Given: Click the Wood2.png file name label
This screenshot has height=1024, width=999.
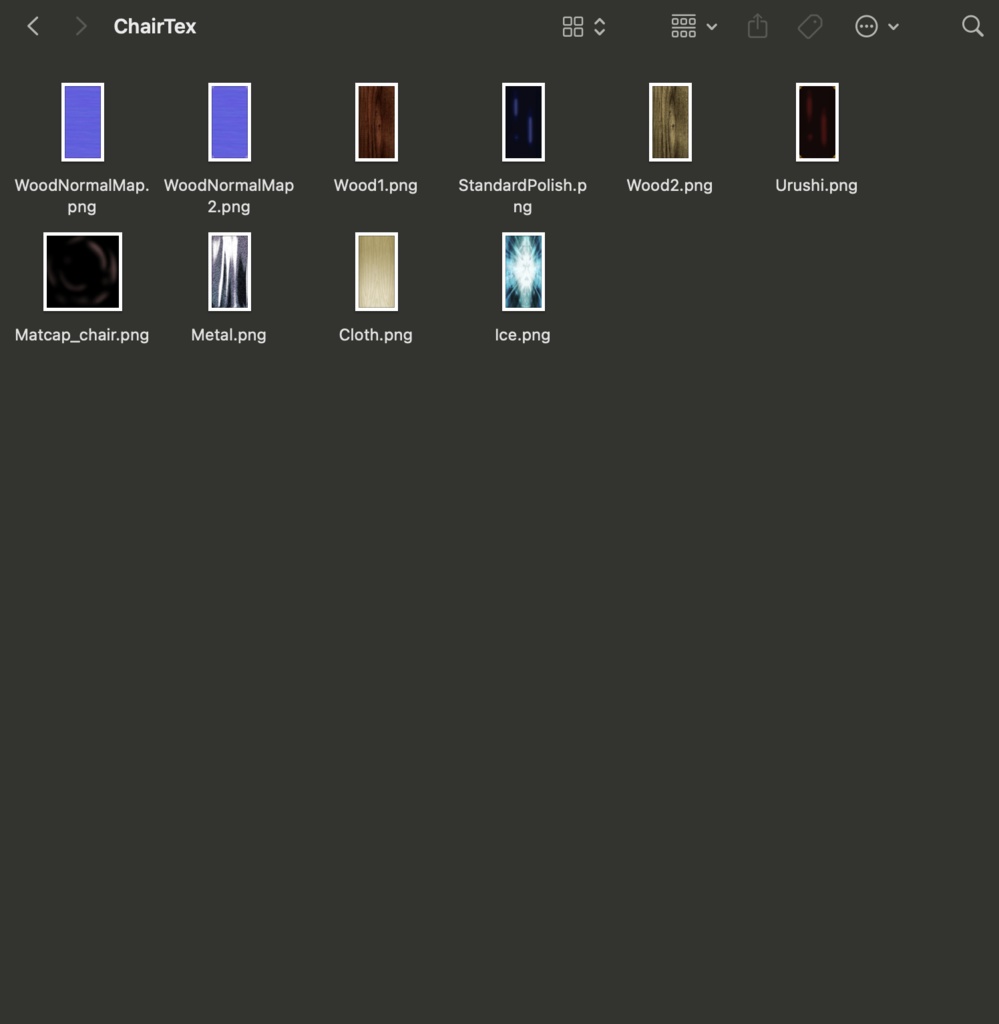Looking at the screenshot, I should click(669, 185).
